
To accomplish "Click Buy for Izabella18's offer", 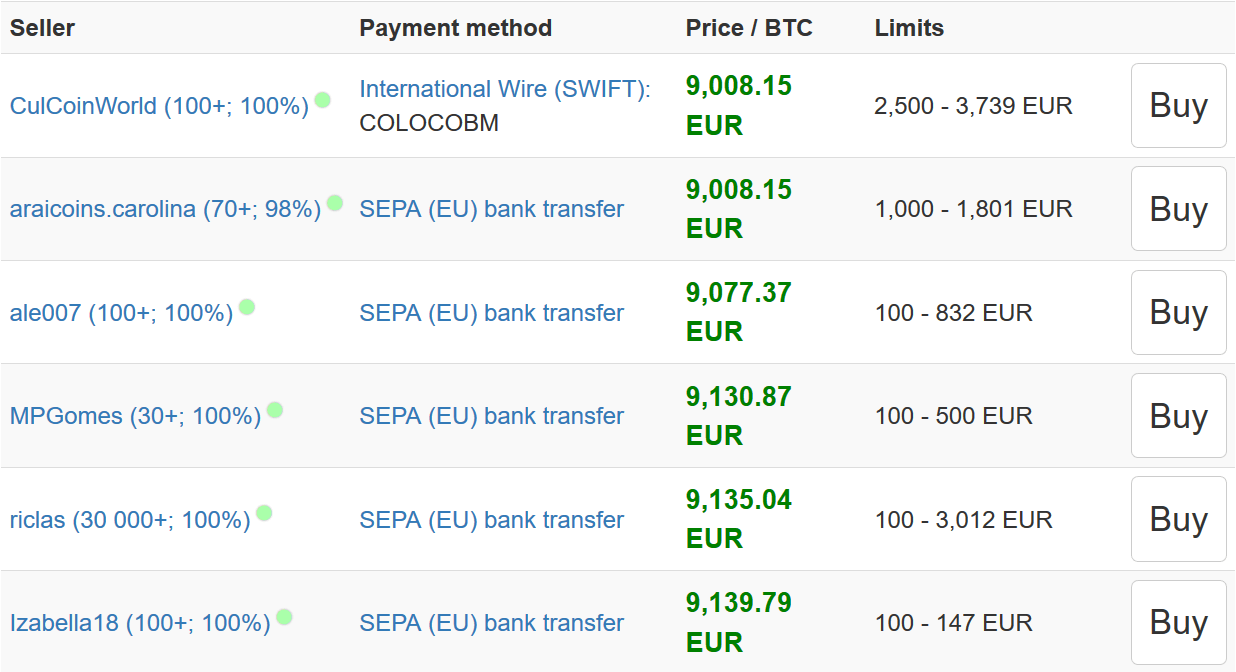I will (x=1178, y=622).
